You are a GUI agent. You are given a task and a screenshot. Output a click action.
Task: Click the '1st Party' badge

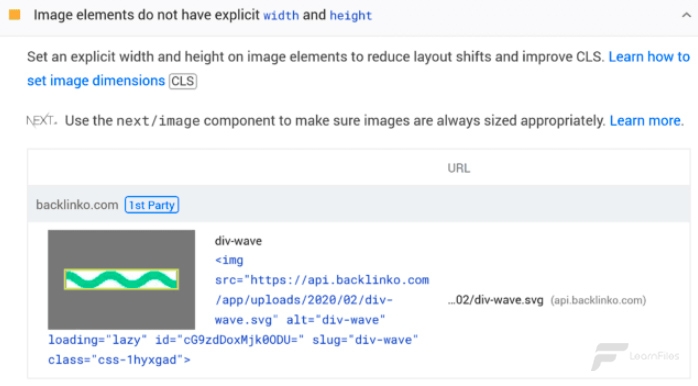pyautogui.click(x=152, y=205)
